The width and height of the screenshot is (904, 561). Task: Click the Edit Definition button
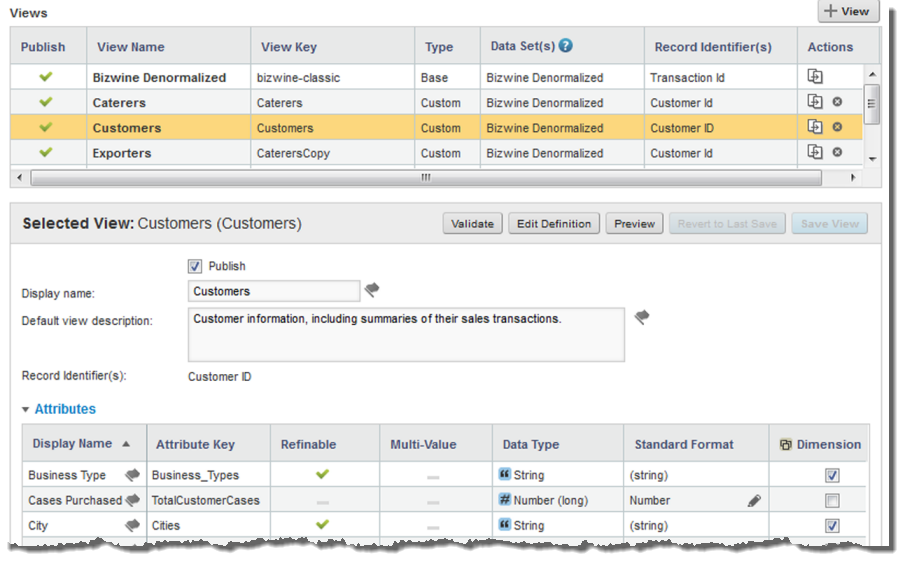click(x=554, y=224)
